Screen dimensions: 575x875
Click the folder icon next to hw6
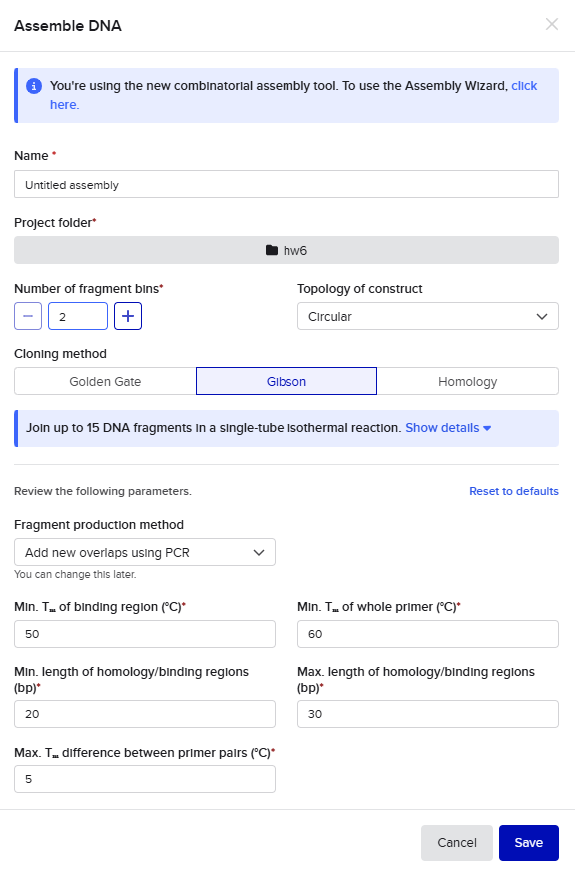(x=272, y=250)
